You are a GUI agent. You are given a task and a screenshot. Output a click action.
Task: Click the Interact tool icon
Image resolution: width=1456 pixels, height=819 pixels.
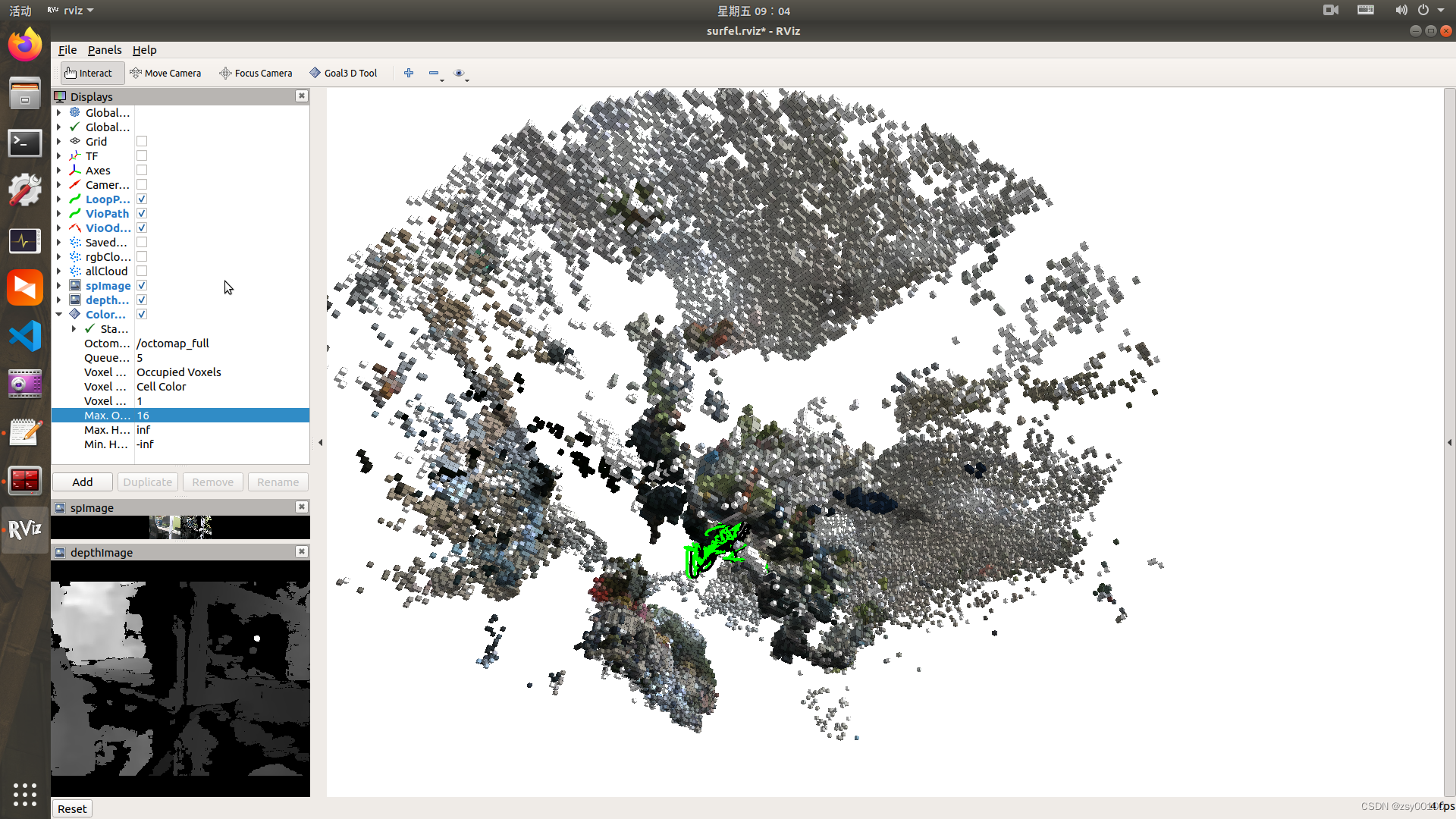pos(71,73)
